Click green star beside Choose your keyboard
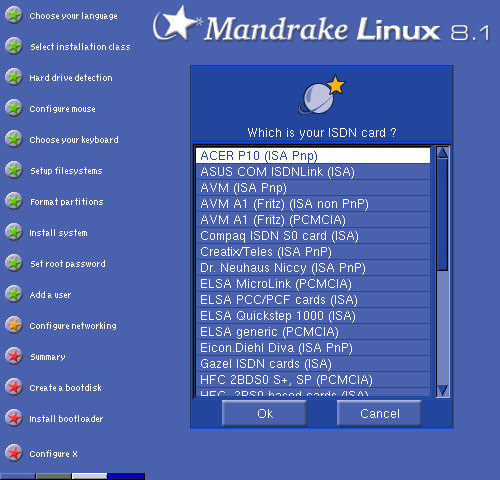500x480 pixels. coord(14,139)
